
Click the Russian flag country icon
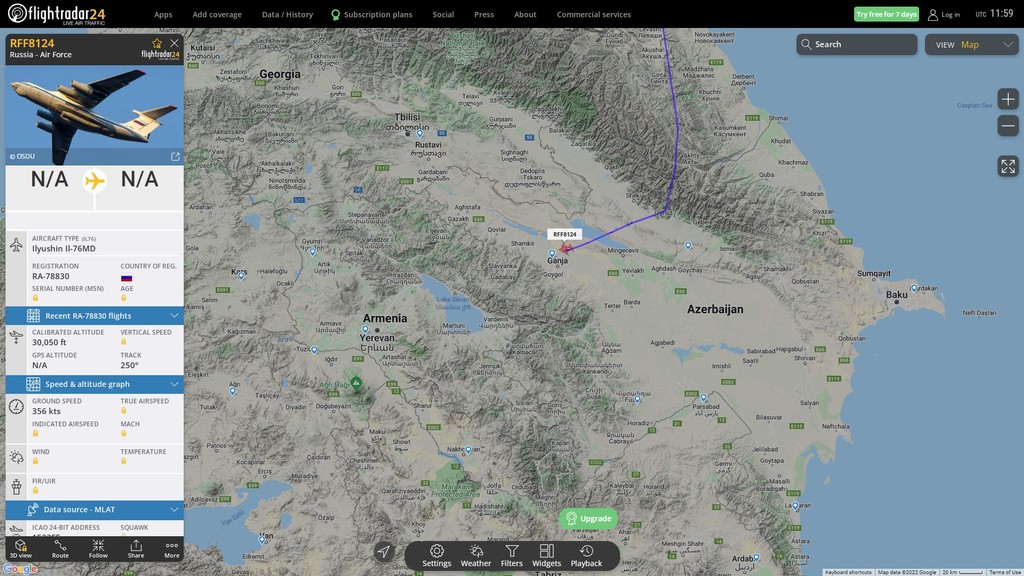[x=127, y=278]
